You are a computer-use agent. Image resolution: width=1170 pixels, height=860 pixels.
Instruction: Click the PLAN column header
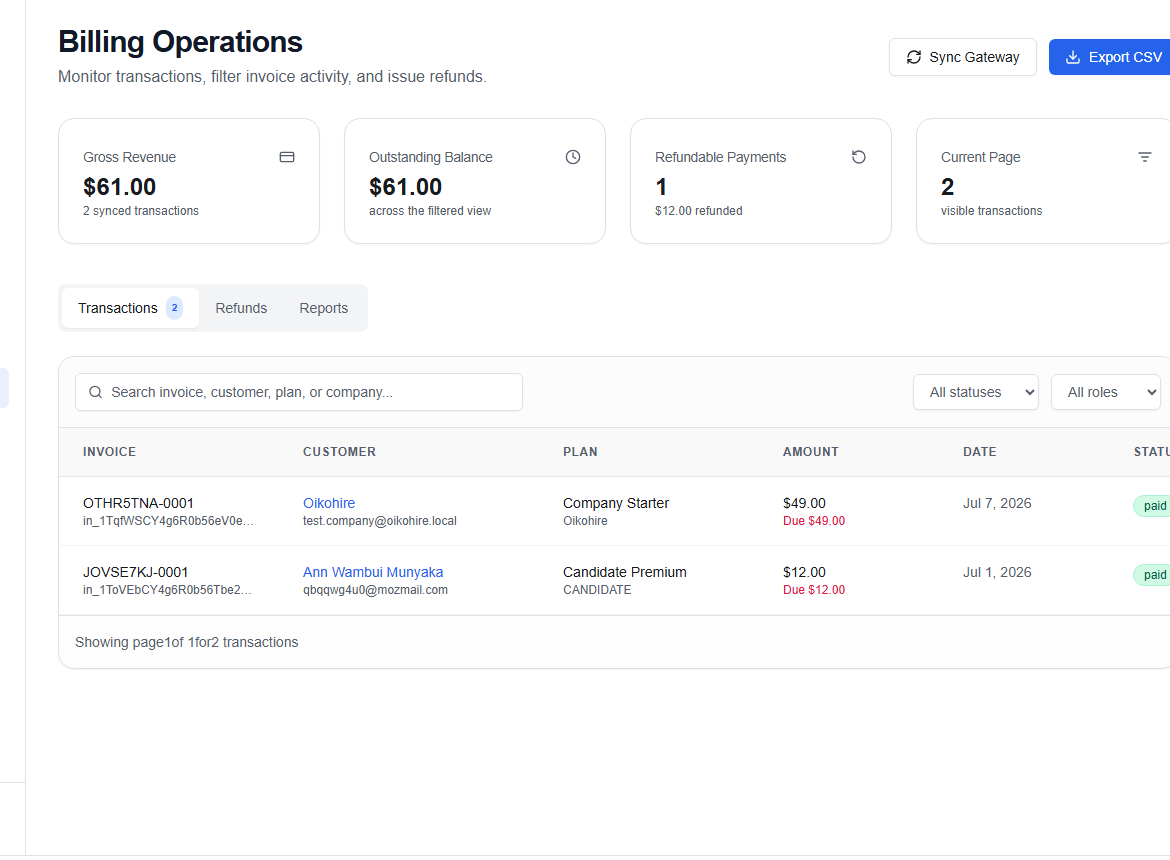[581, 452]
